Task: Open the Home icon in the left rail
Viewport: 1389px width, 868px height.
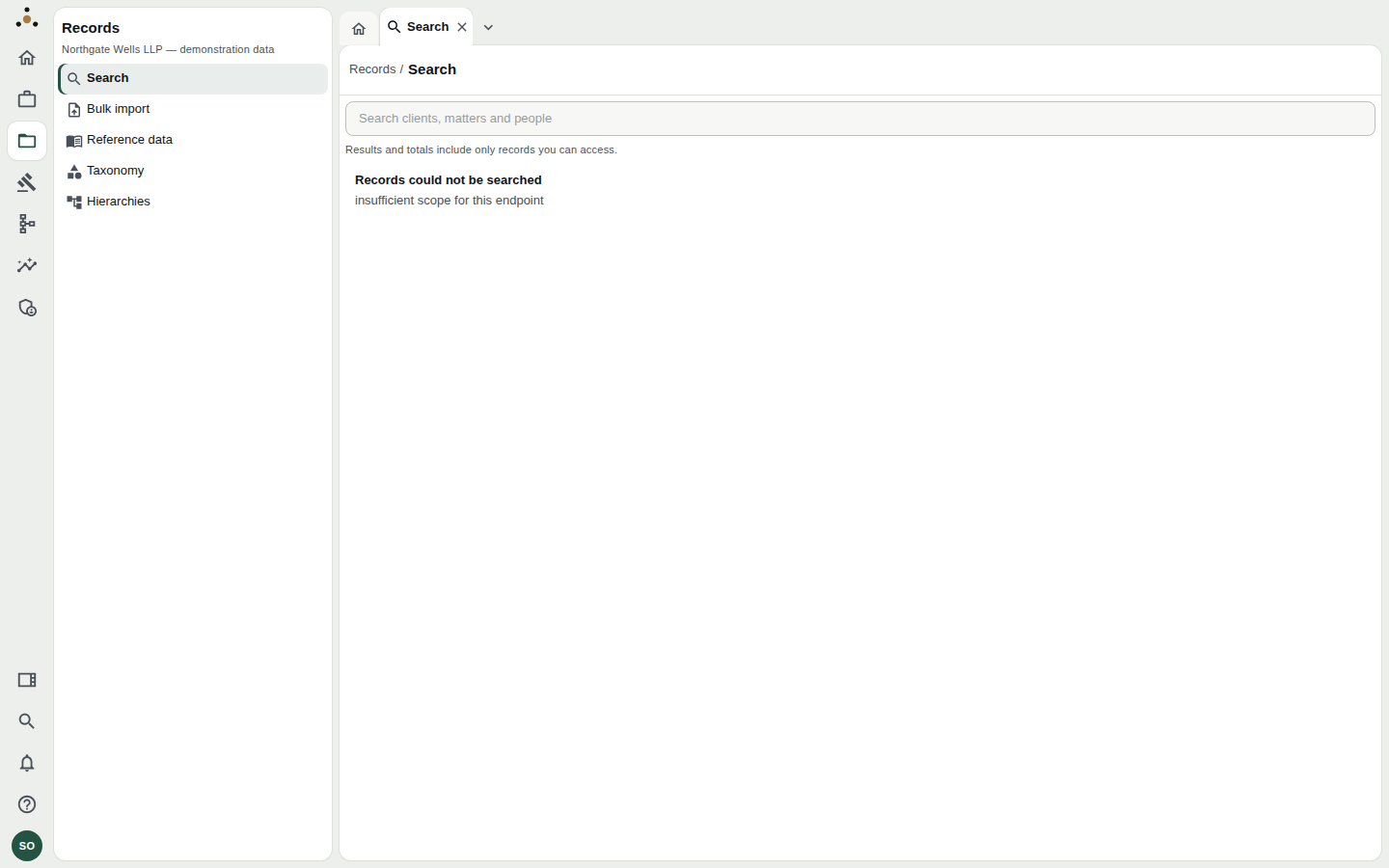Action: (x=27, y=58)
